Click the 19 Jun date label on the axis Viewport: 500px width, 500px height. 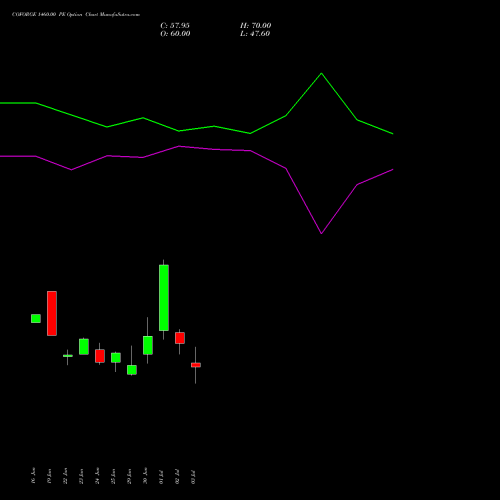[49, 476]
